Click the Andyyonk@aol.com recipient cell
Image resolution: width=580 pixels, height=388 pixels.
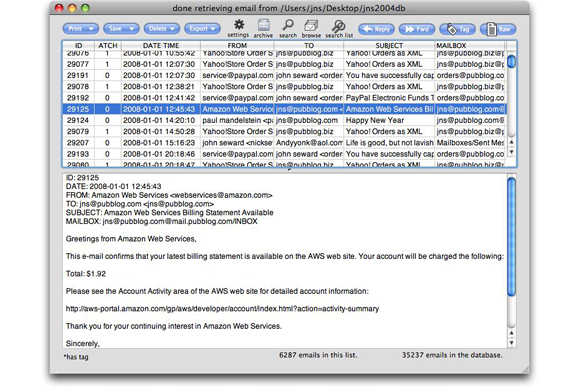(309, 143)
